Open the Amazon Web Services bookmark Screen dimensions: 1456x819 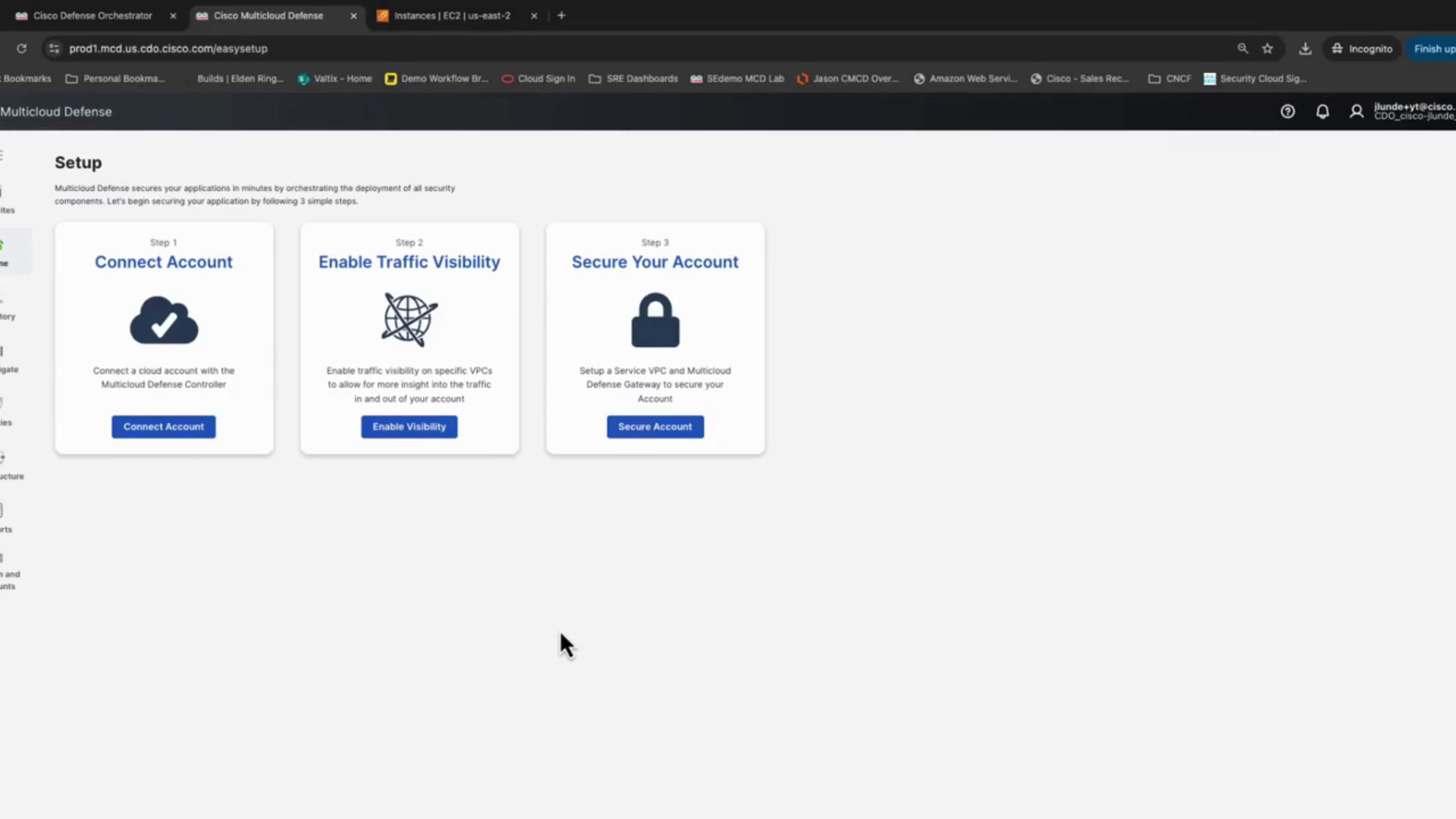pos(965,79)
